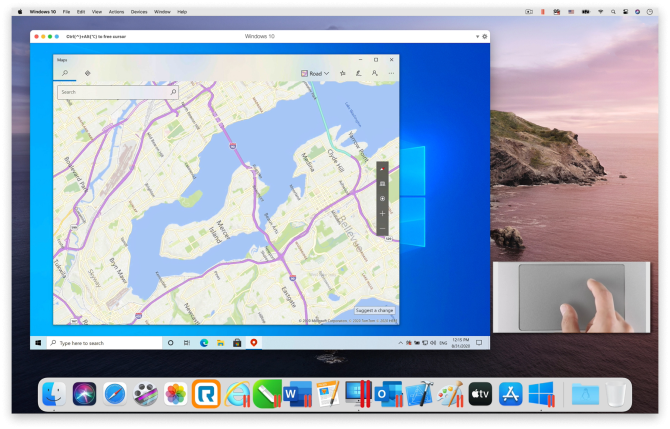
Task: Show my location on the map
Action: point(382,198)
